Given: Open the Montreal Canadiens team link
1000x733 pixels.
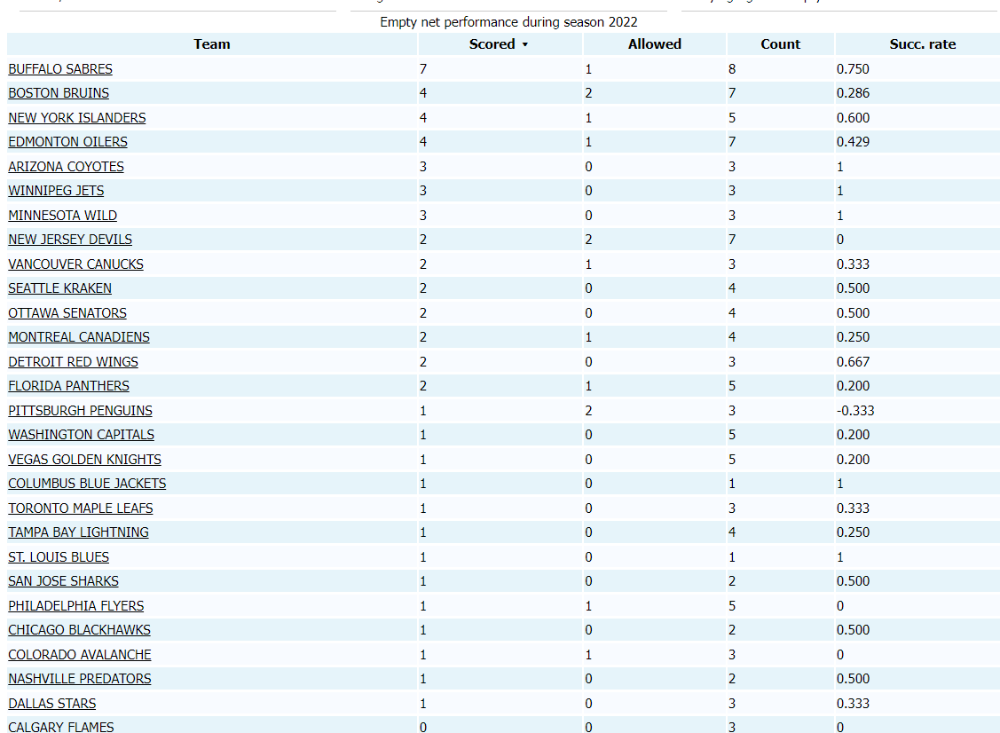Looking at the screenshot, I should click(79, 337).
